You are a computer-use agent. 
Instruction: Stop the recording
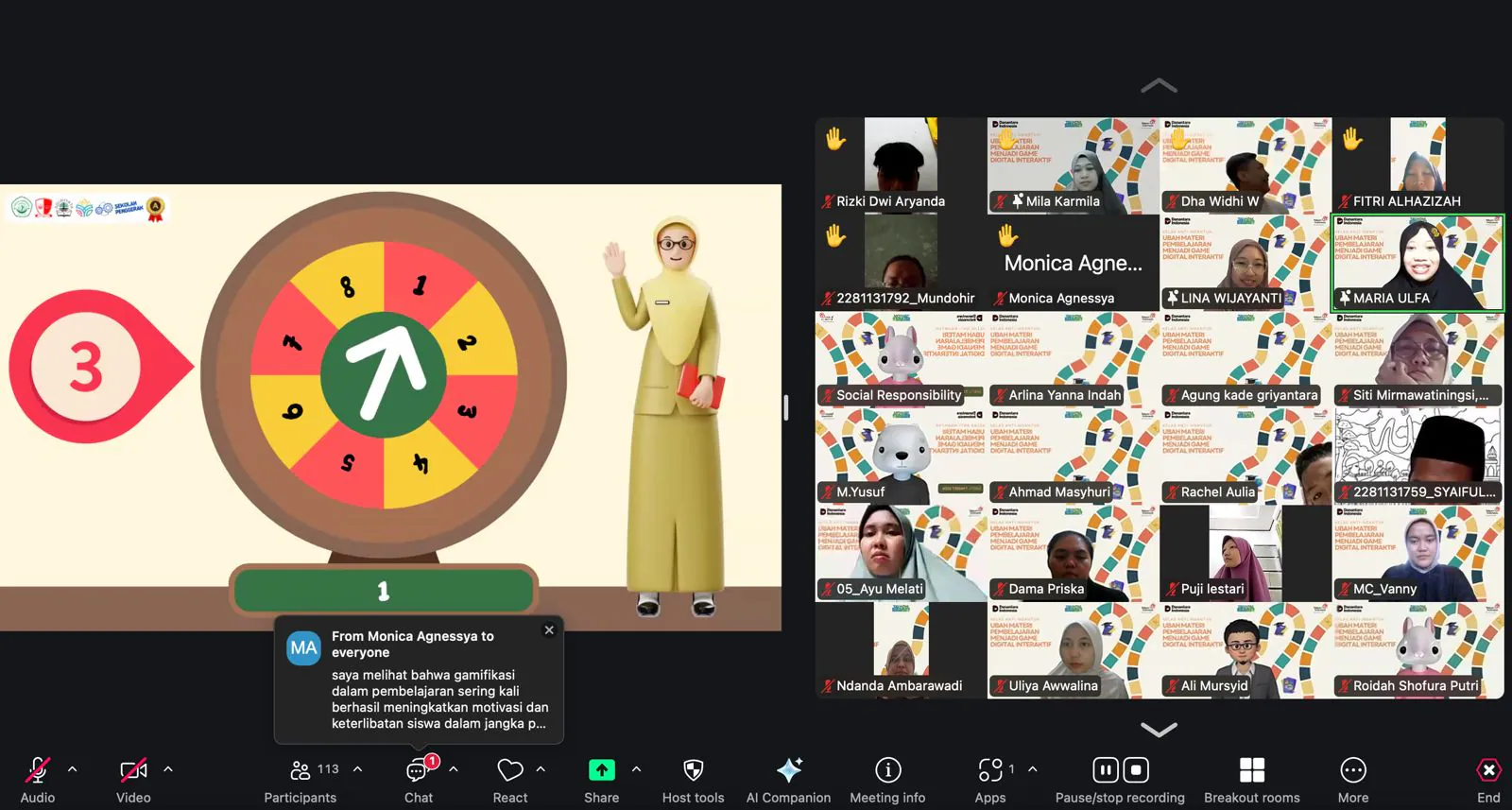pos(1136,770)
